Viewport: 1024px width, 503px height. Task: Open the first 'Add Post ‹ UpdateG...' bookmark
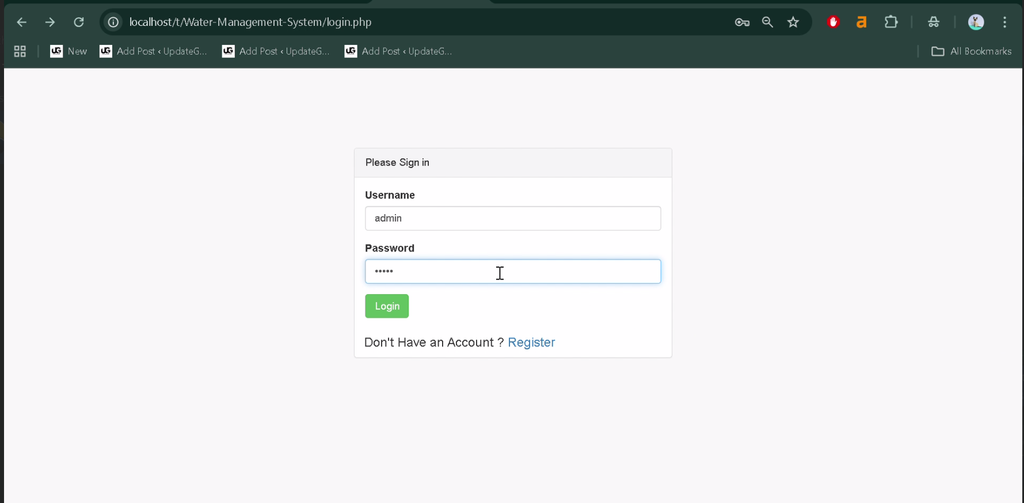[x=153, y=51]
